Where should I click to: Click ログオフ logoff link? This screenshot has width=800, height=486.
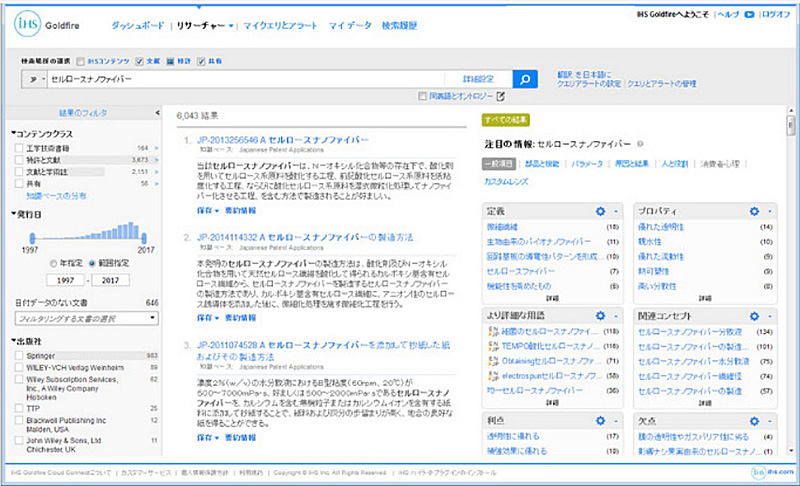[x=776, y=14]
